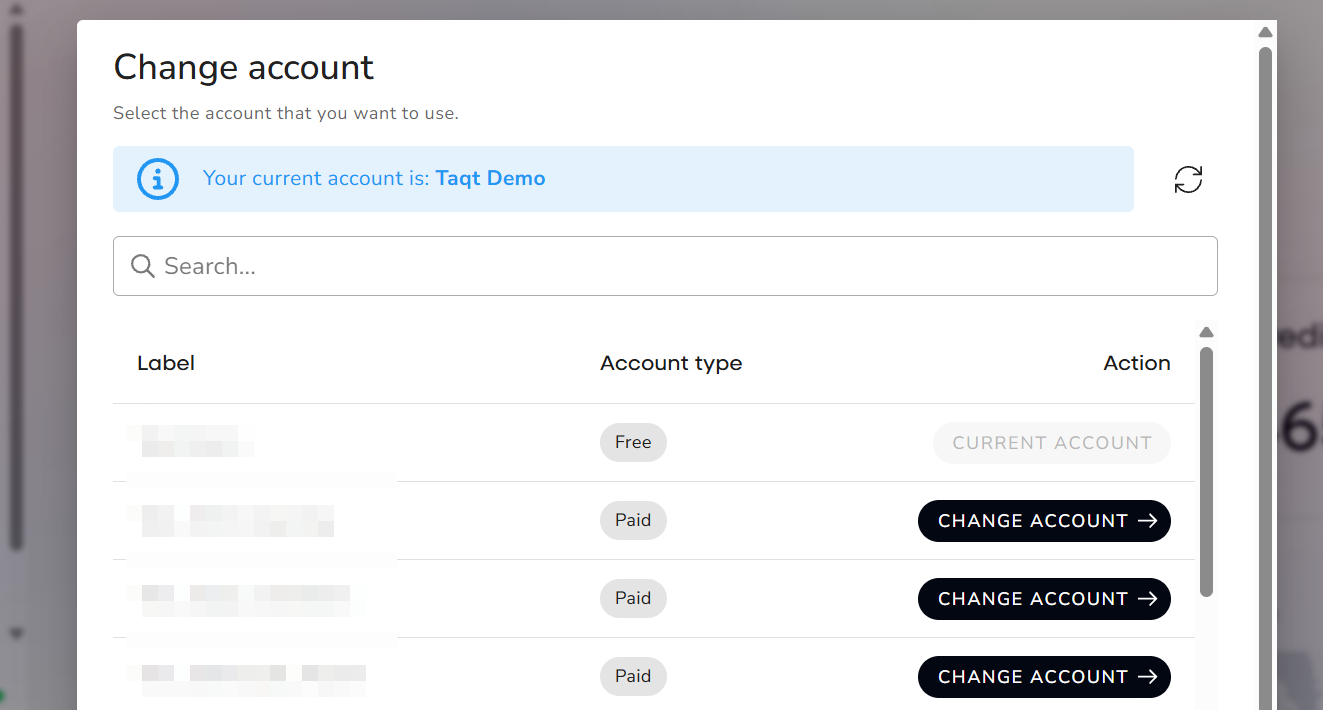Click the Action column header

pos(1137,363)
